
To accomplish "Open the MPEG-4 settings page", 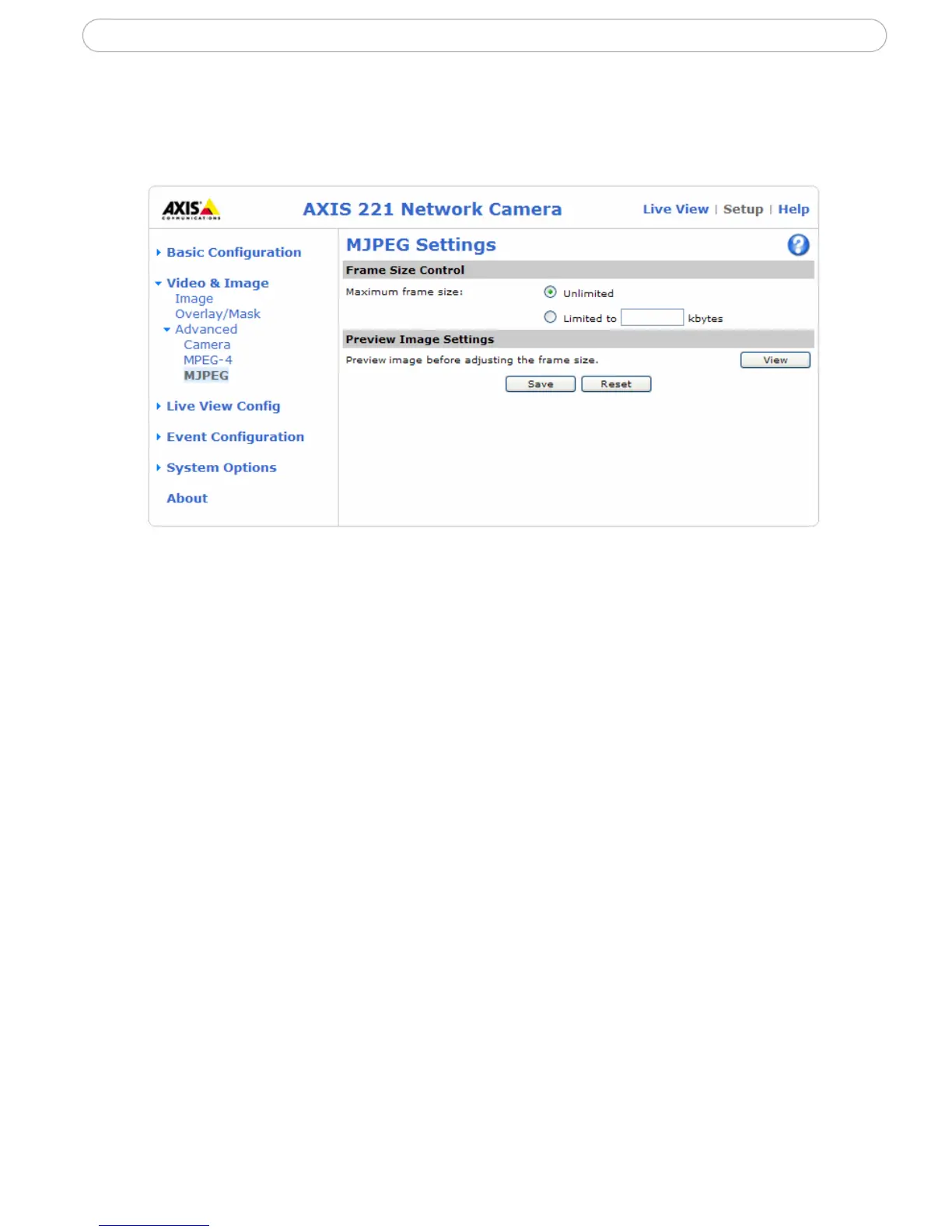I will [208, 360].
